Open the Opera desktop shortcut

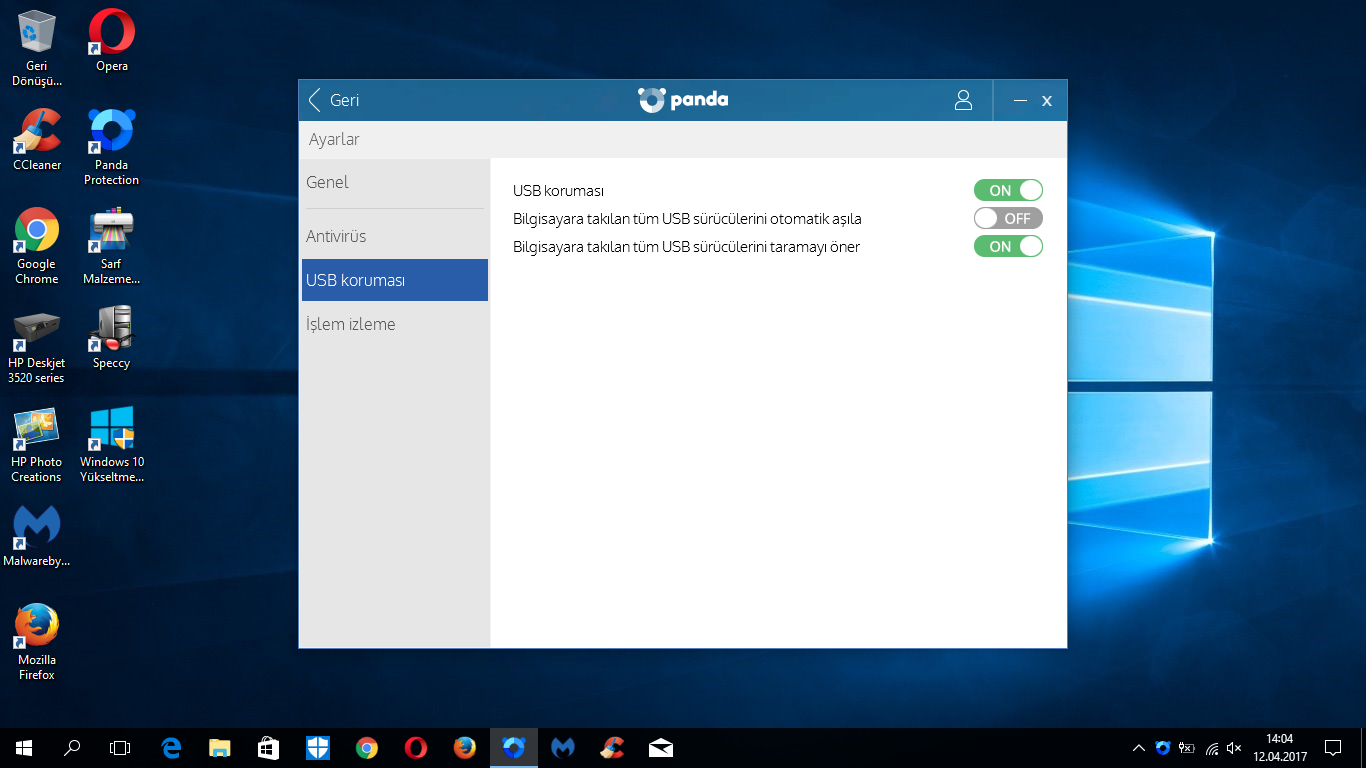(x=112, y=40)
